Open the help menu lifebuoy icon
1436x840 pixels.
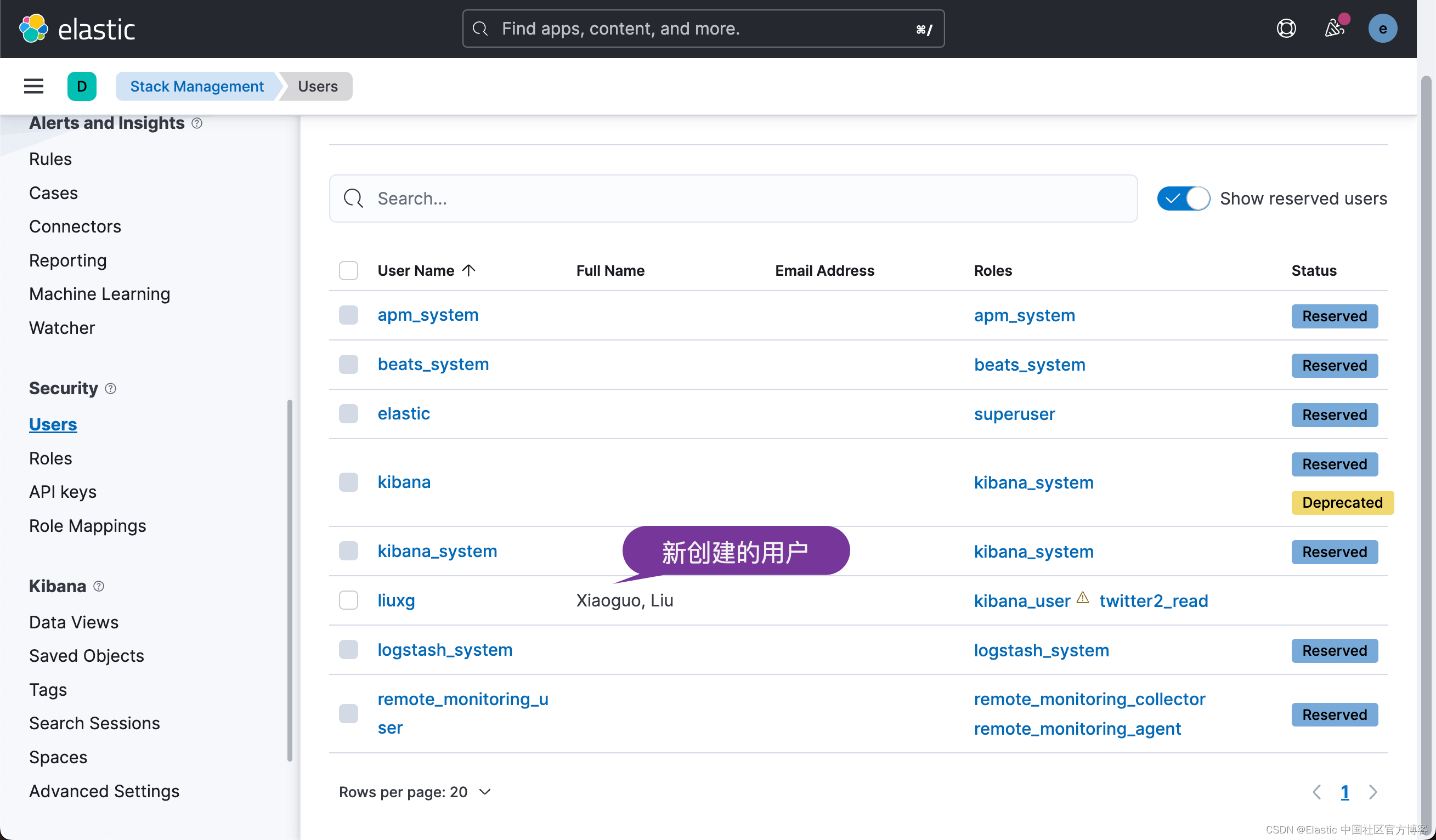tap(1286, 29)
